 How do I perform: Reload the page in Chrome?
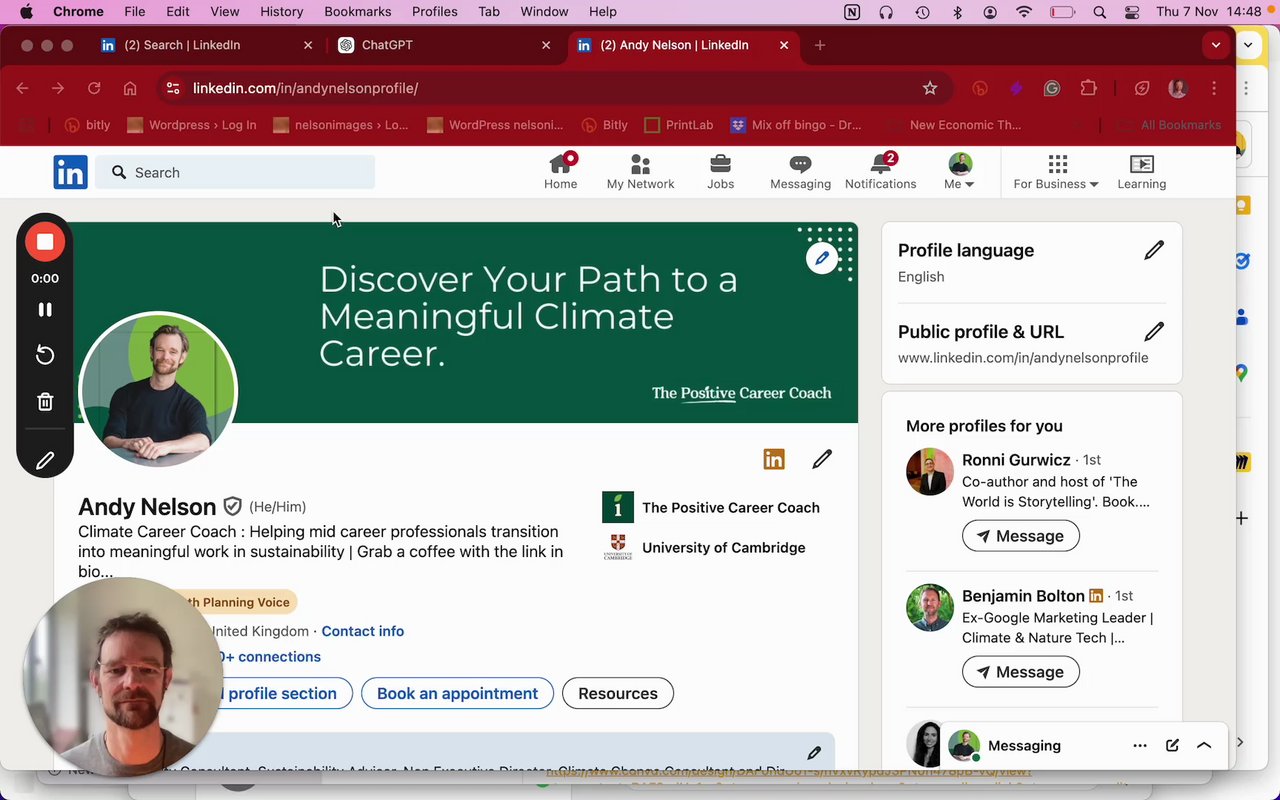[x=94, y=88]
